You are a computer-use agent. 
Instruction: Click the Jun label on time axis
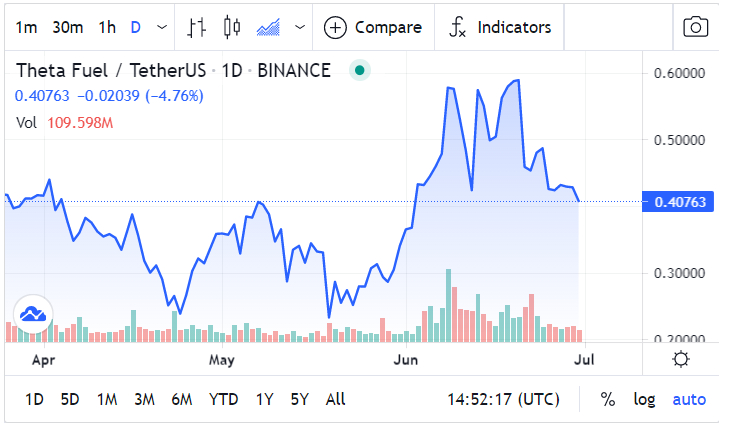406,360
